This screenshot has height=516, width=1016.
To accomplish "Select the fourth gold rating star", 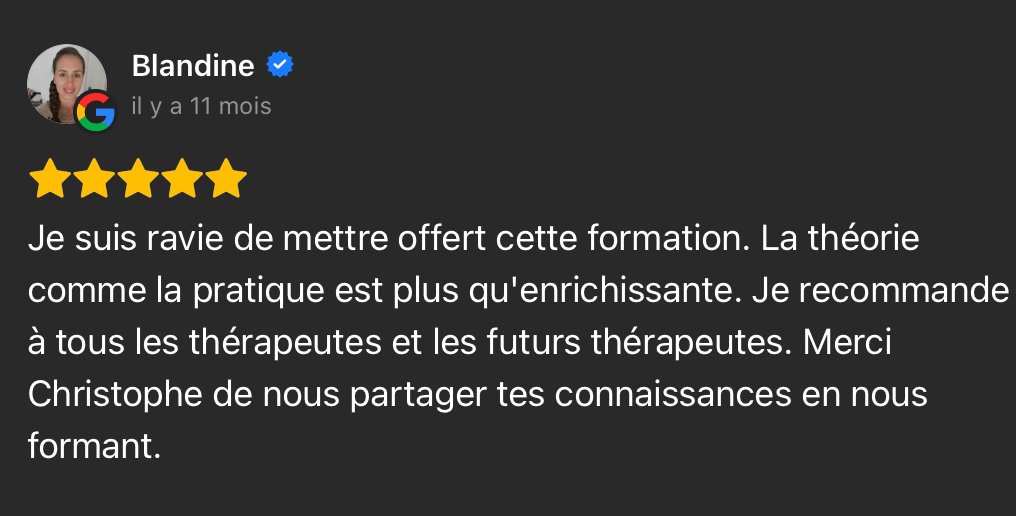I will click(183, 179).
